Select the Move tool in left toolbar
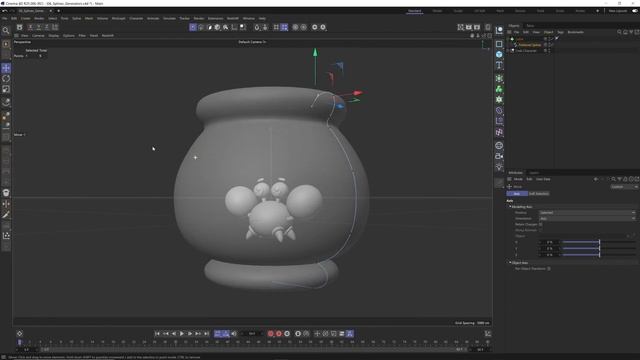 click(6, 68)
